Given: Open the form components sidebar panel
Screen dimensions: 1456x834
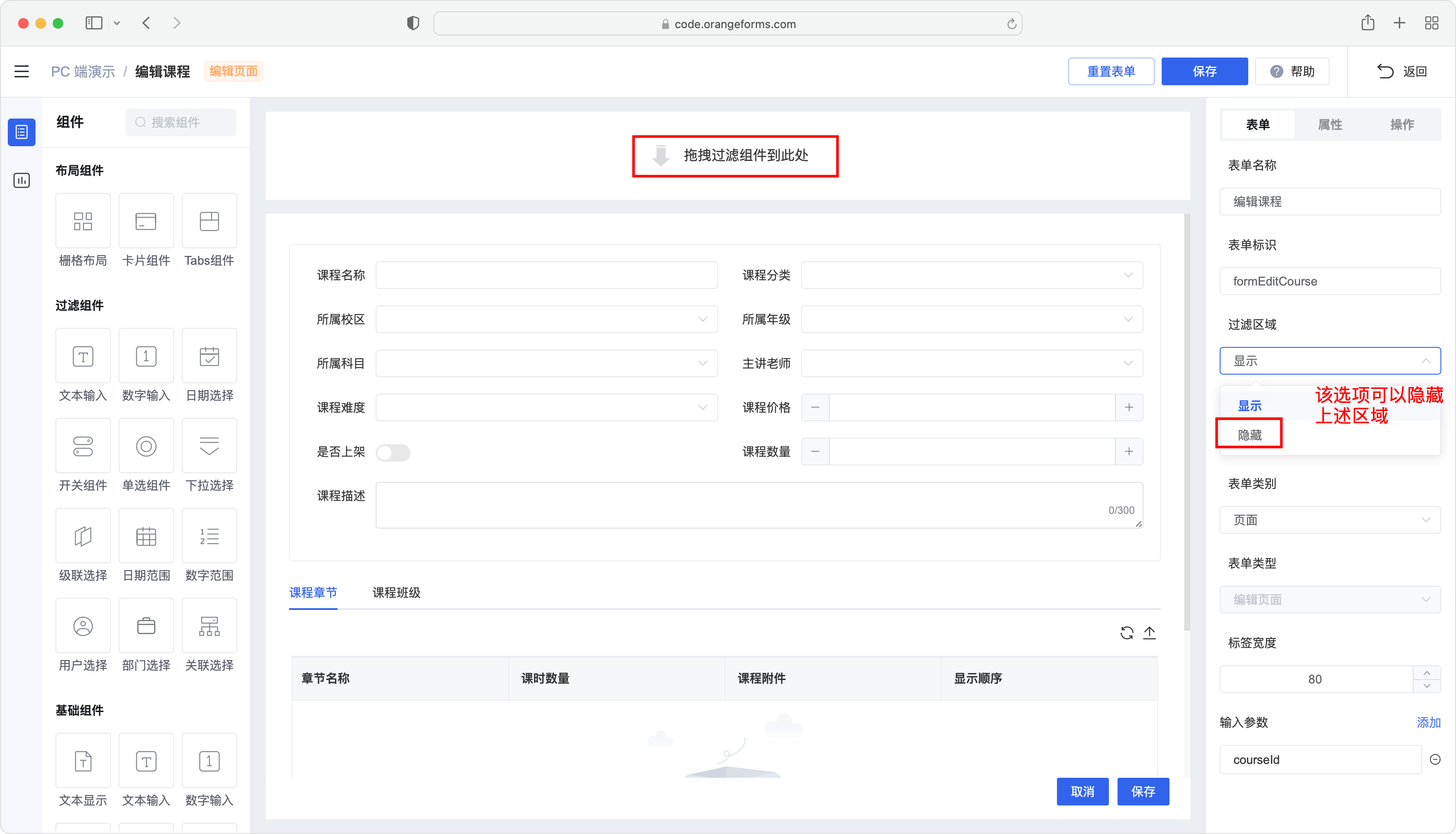Looking at the screenshot, I should click(21, 132).
